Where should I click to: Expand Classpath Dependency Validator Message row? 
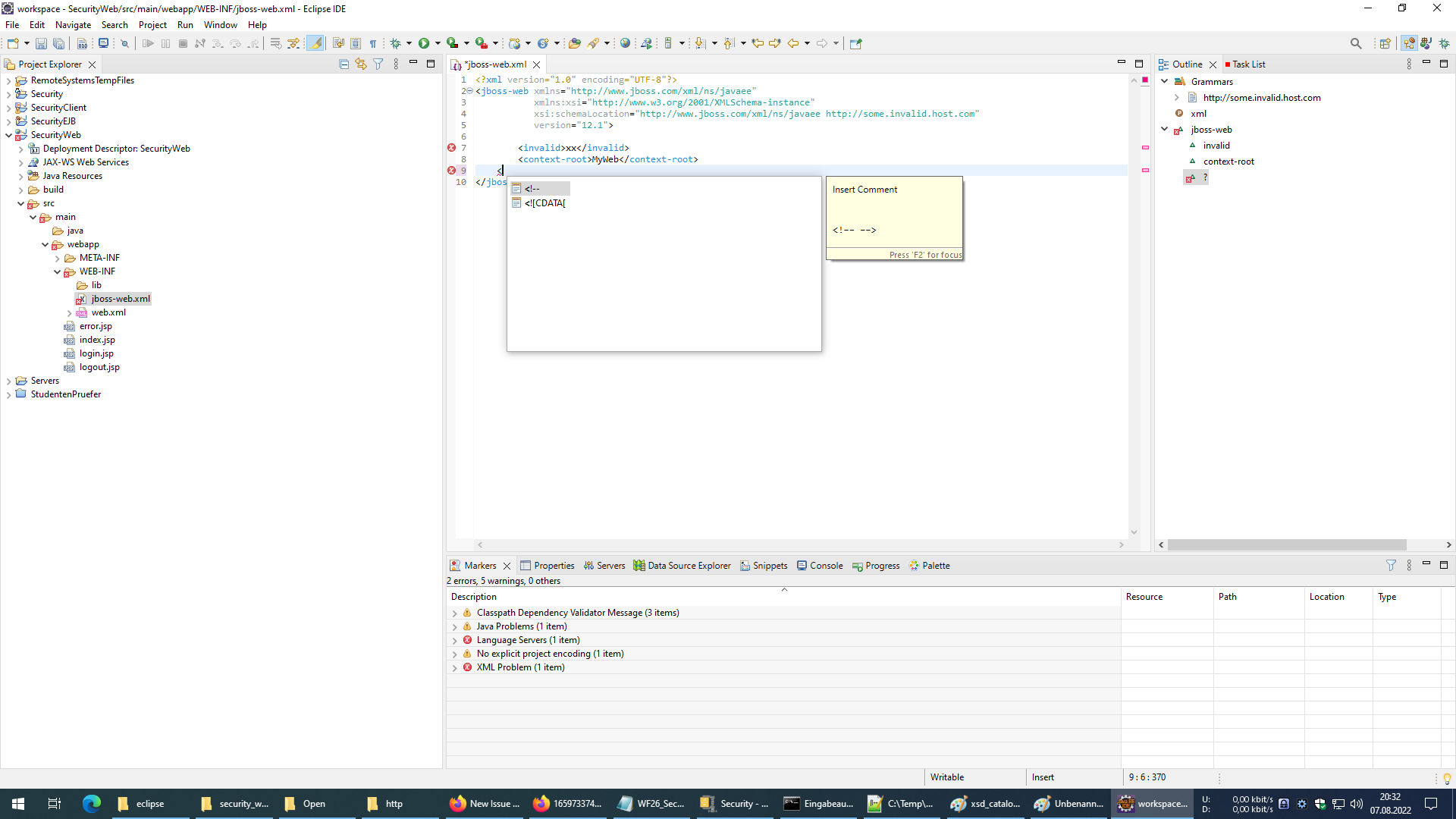point(455,613)
